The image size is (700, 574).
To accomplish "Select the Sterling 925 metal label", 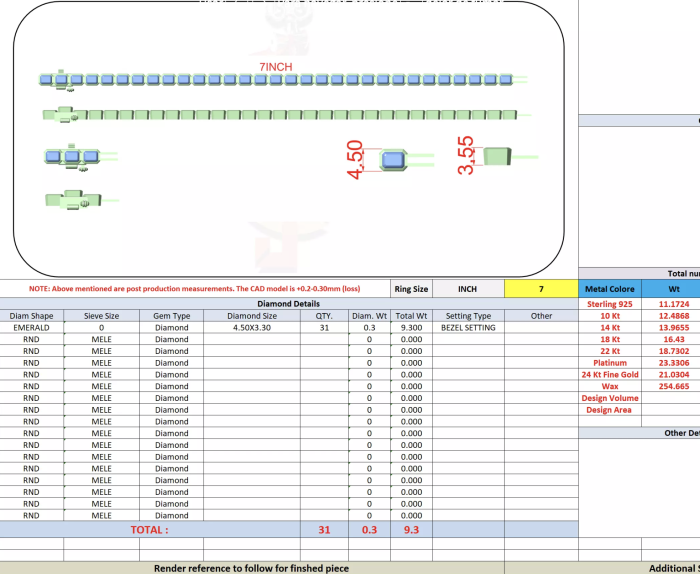I will tap(609, 303).
